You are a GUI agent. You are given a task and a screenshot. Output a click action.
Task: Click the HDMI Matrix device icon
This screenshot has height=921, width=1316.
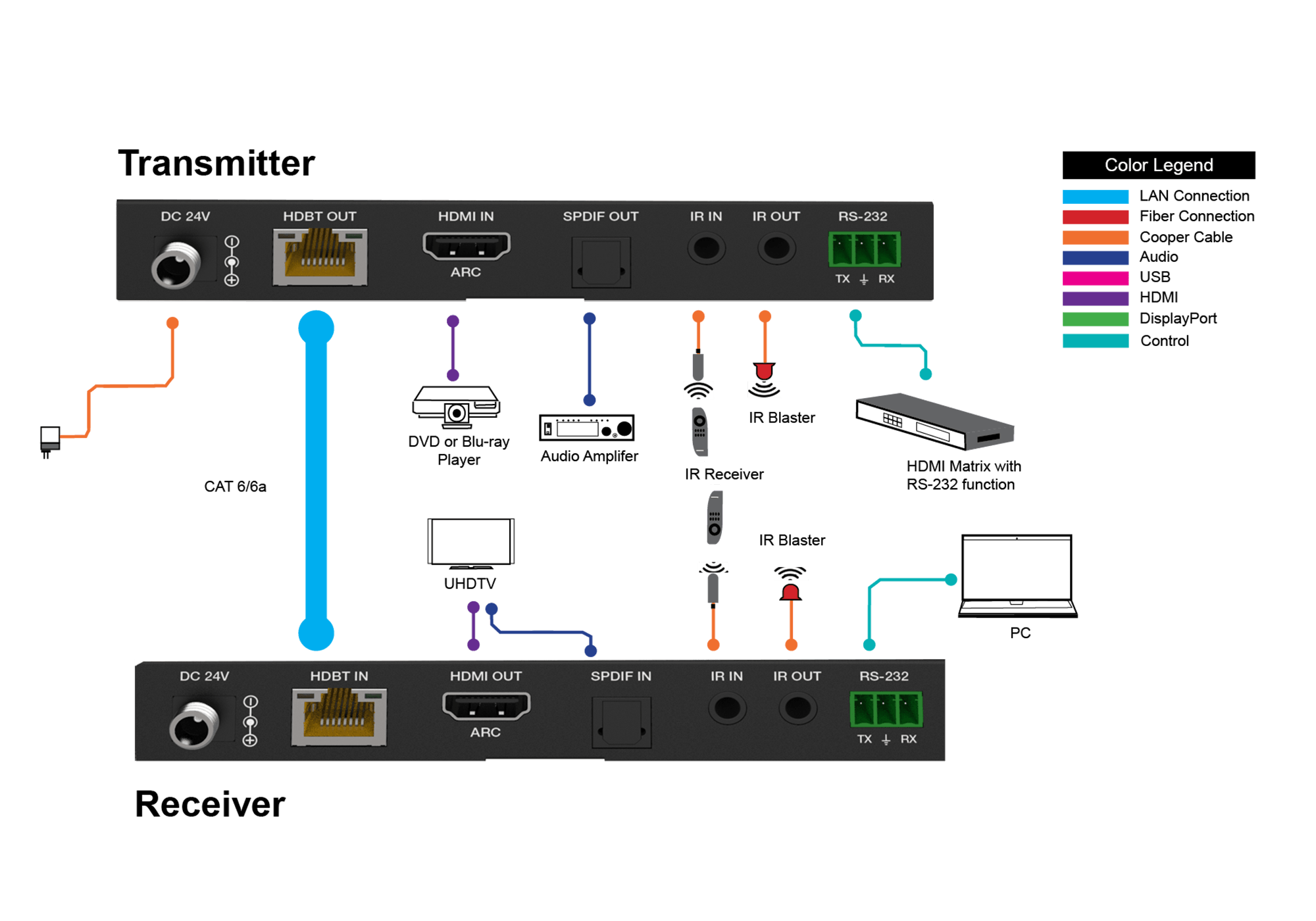coord(934,421)
